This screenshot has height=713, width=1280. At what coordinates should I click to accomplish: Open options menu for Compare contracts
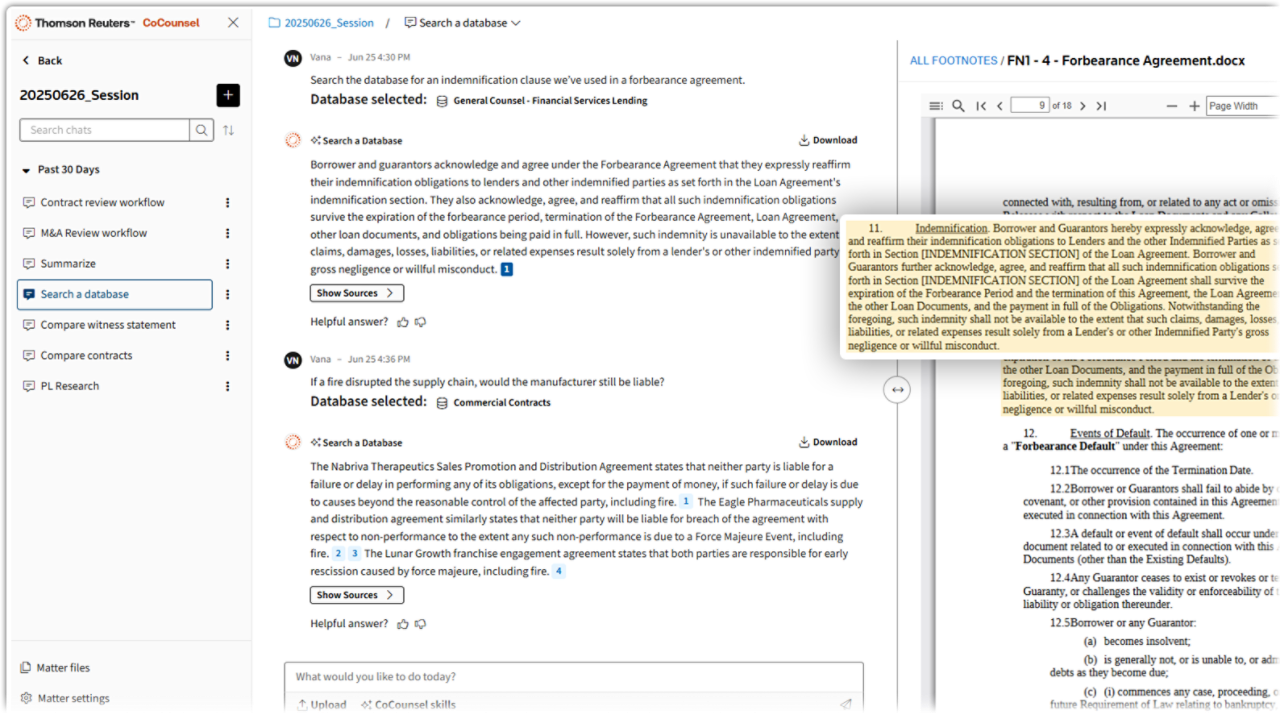coord(227,355)
